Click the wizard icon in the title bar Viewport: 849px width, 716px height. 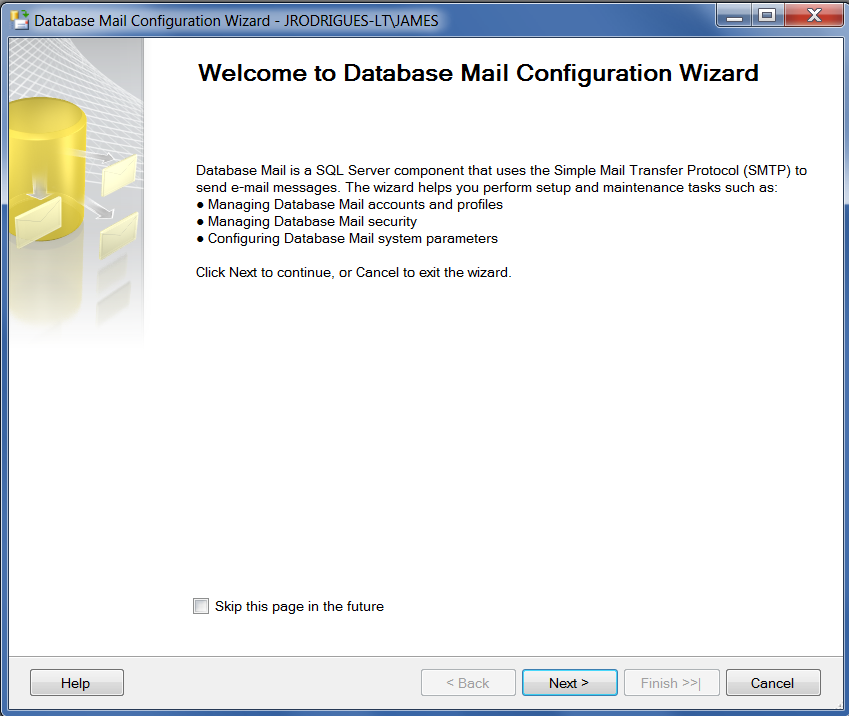(x=19, y=20)
